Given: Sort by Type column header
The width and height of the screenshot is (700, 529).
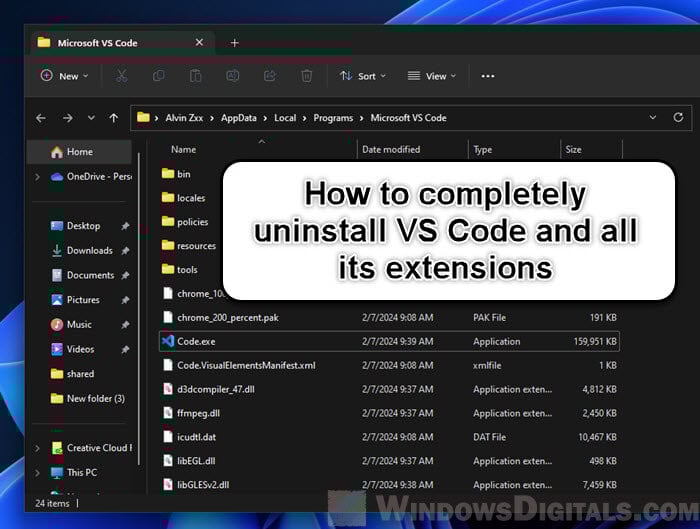Looking at the screenshot, I should (483, 150).
